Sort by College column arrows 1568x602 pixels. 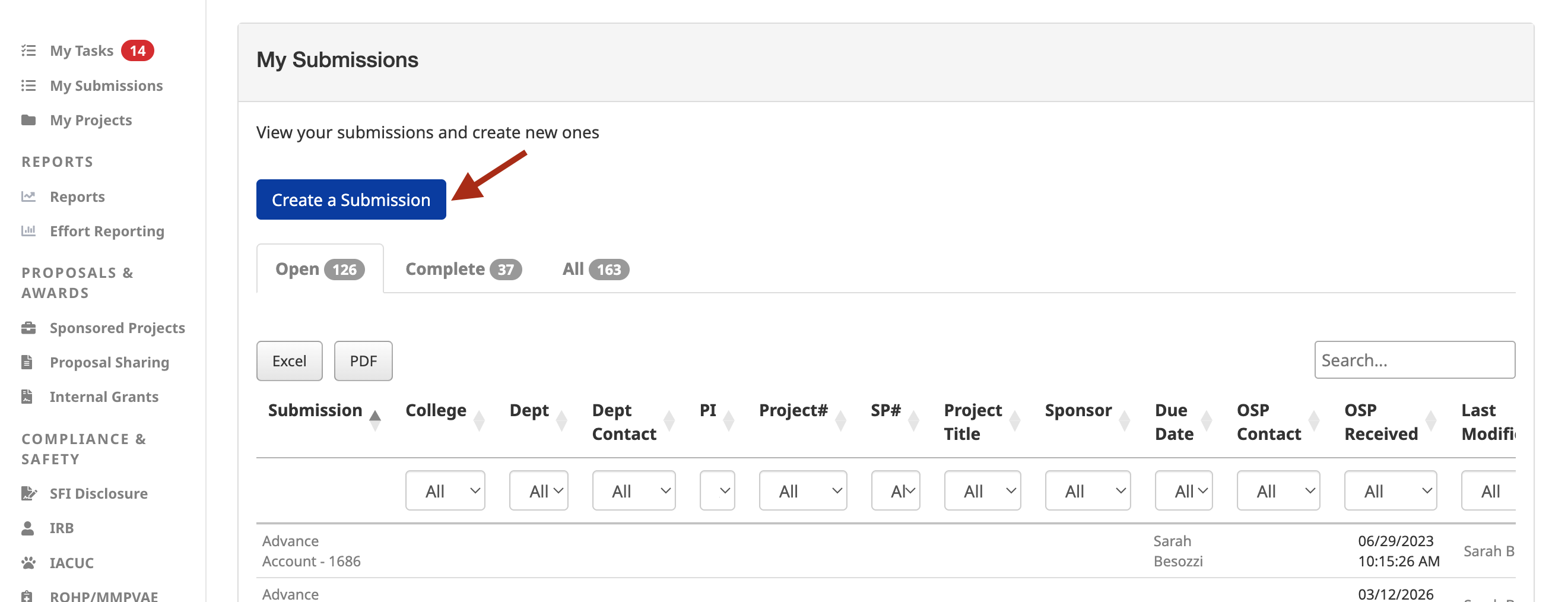(x=479, y=420)
